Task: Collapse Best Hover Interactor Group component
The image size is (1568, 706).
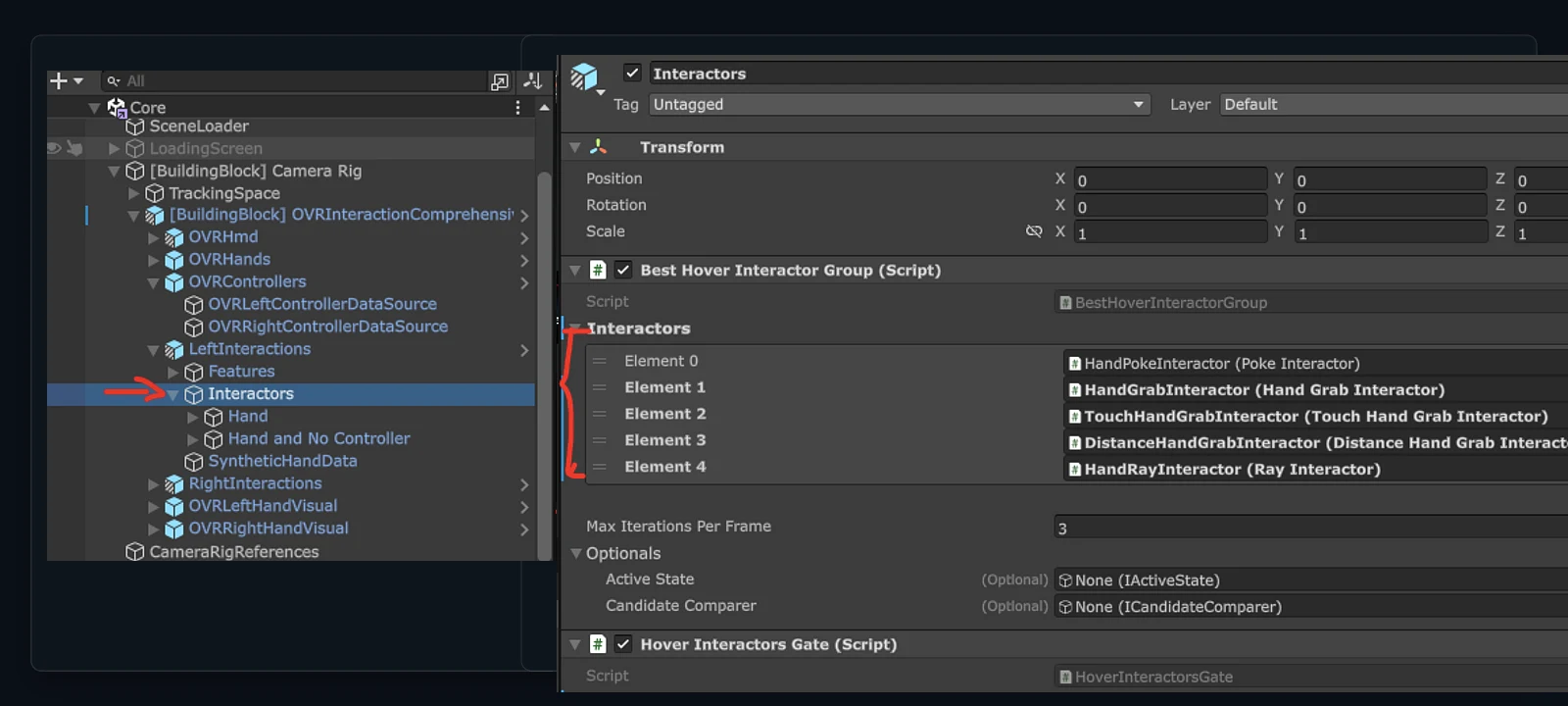Action: [x=575, y=271]
